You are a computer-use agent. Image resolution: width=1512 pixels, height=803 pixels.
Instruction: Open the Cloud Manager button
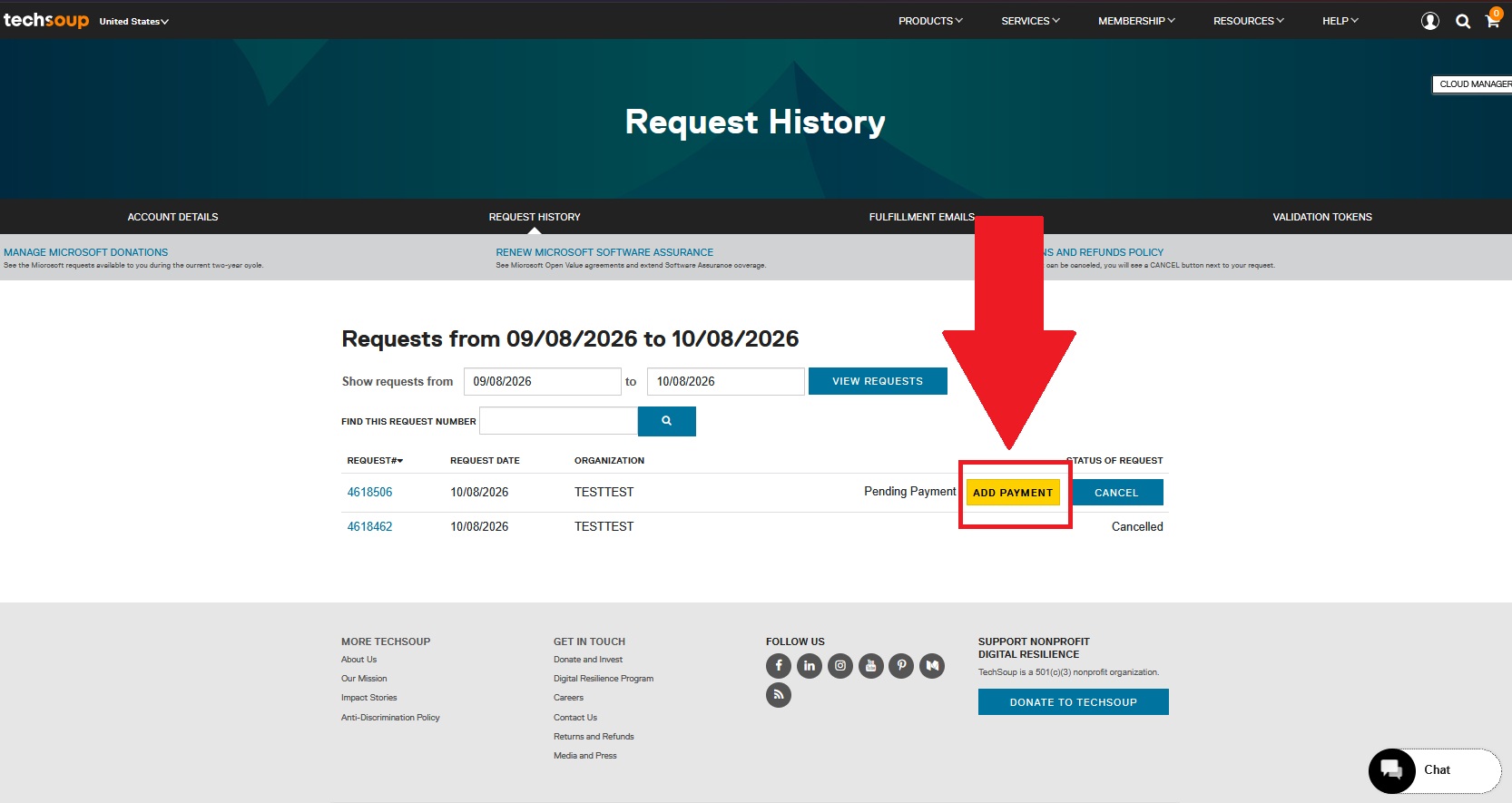pos(1472,84)
